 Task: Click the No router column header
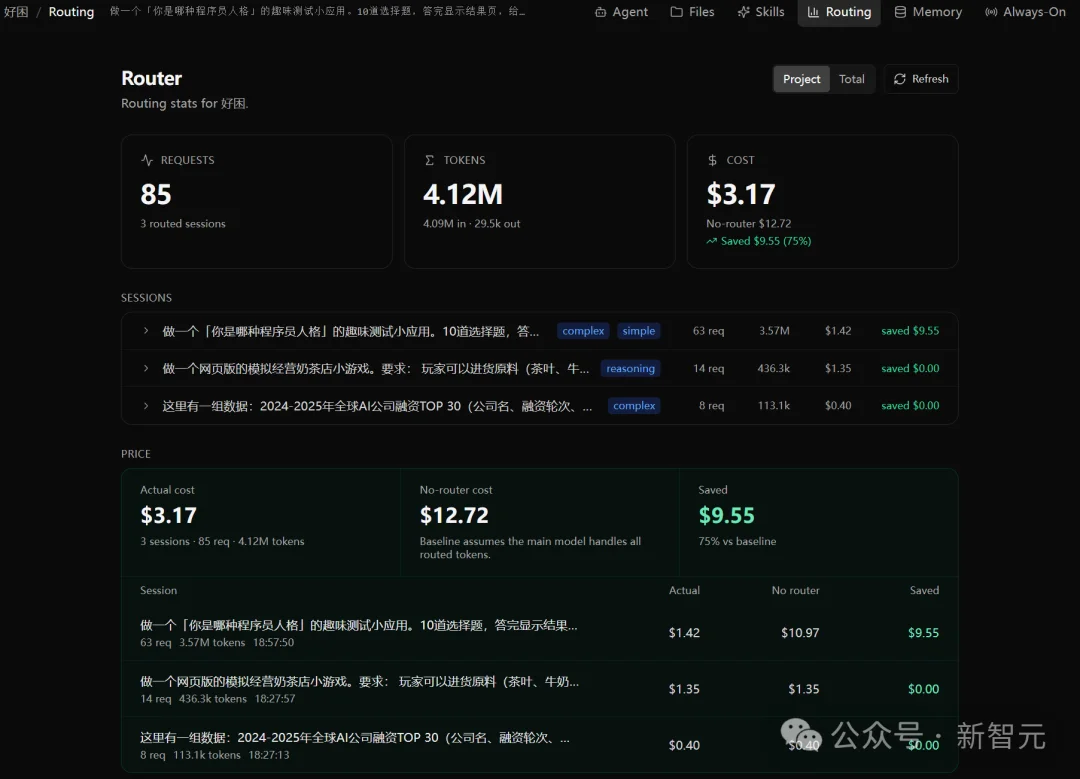coord(796,590)
